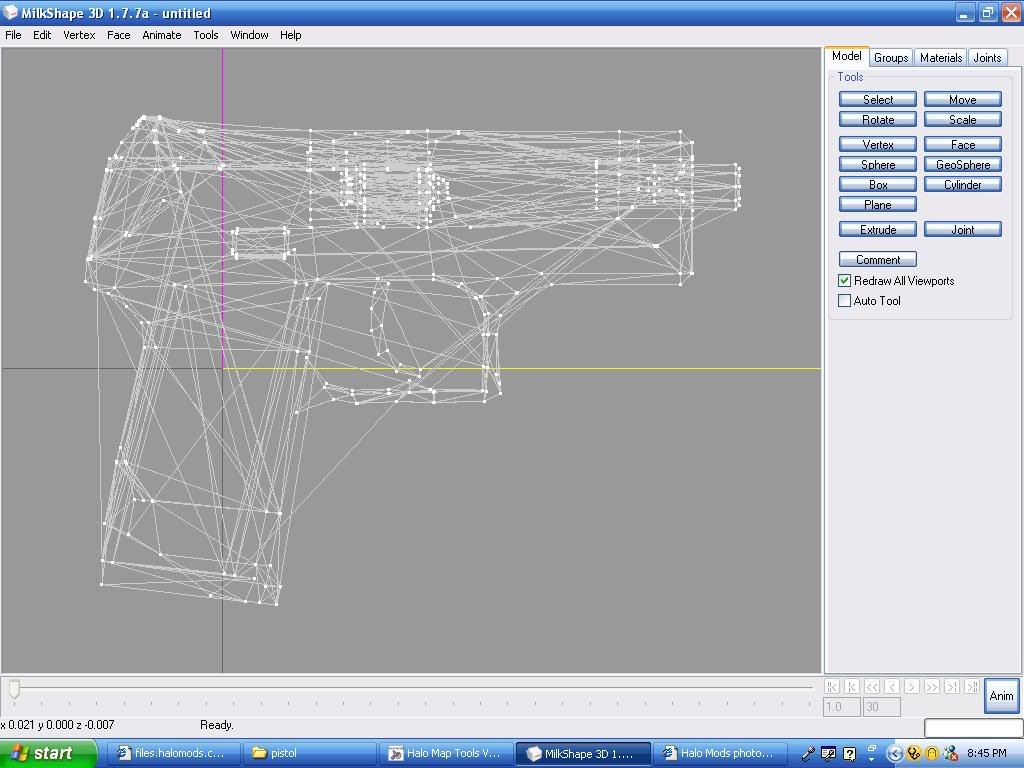
Task: Switch to the Joints tab
Action: [x=987, y=57]
